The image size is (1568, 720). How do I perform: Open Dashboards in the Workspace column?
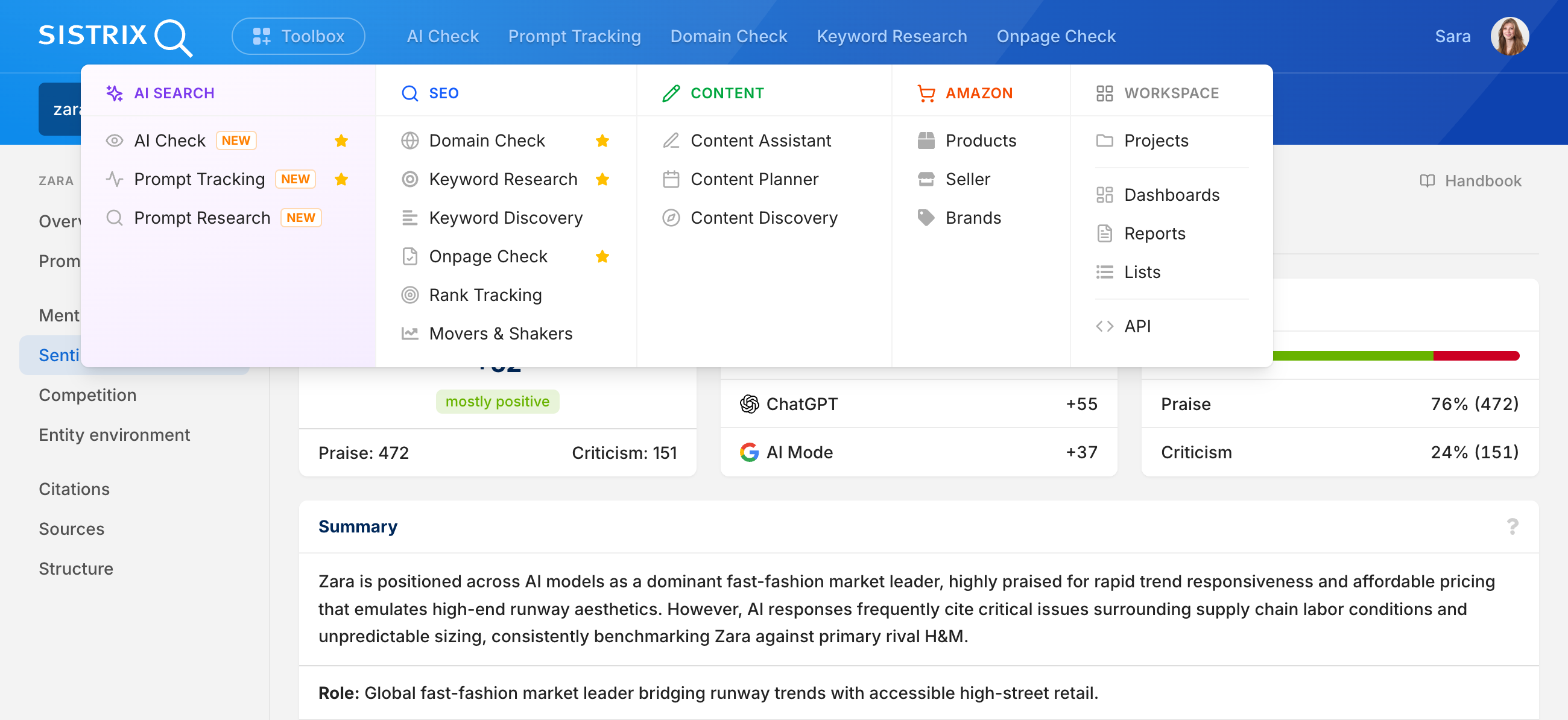pos(1172,195)
